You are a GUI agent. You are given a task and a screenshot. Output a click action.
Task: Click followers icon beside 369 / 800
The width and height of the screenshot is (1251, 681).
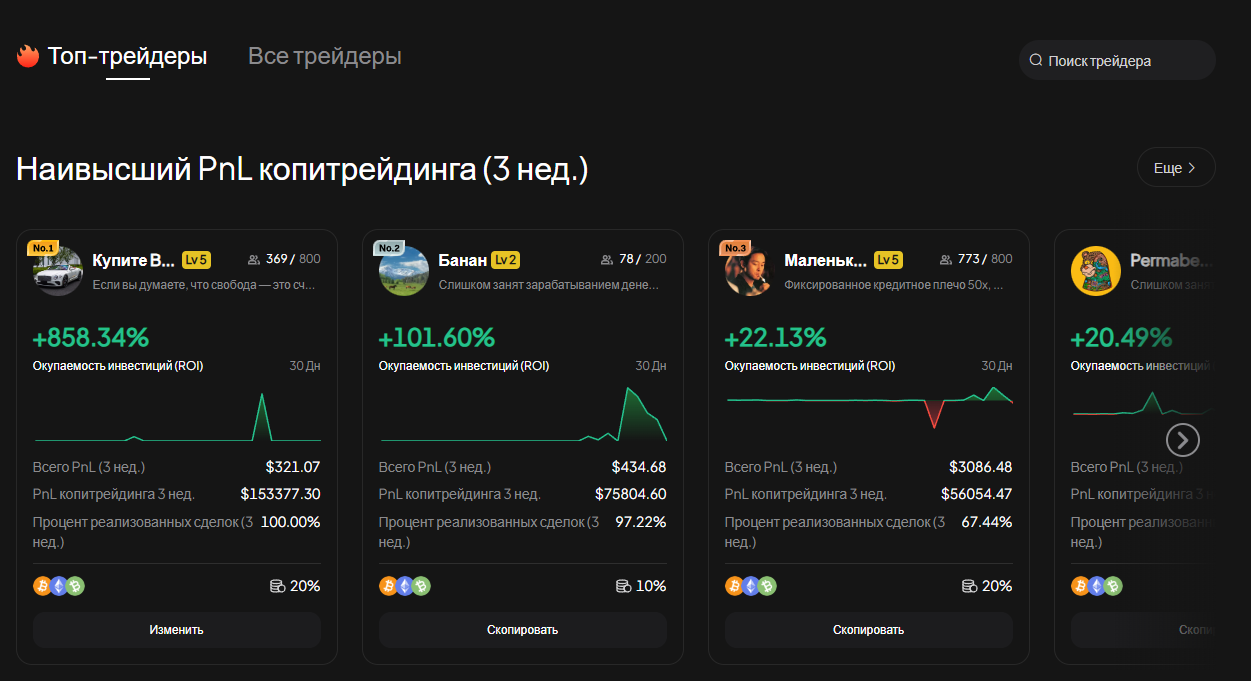pos(254,260)
